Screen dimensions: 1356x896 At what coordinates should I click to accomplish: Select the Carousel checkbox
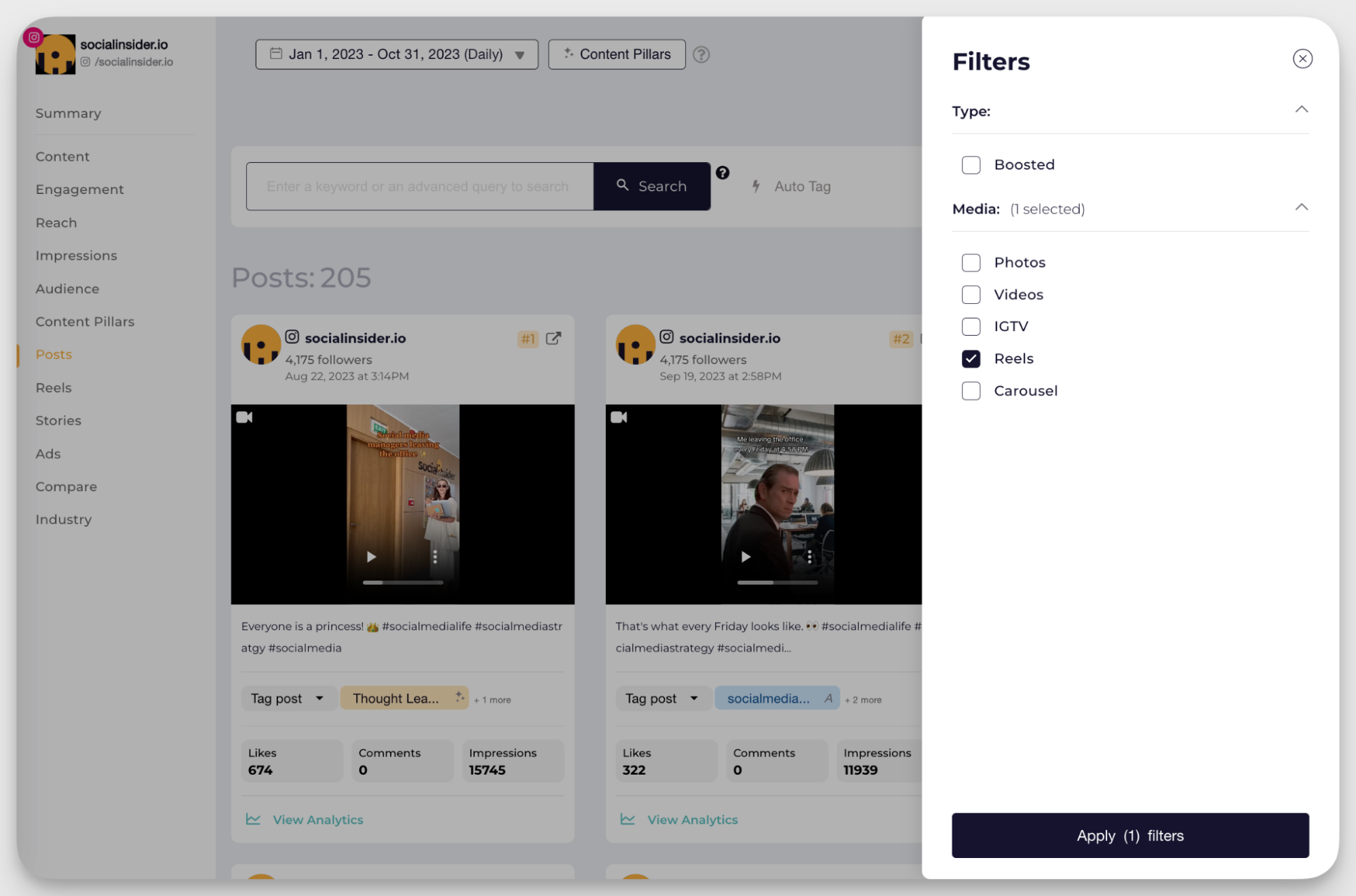click(971, 391)
